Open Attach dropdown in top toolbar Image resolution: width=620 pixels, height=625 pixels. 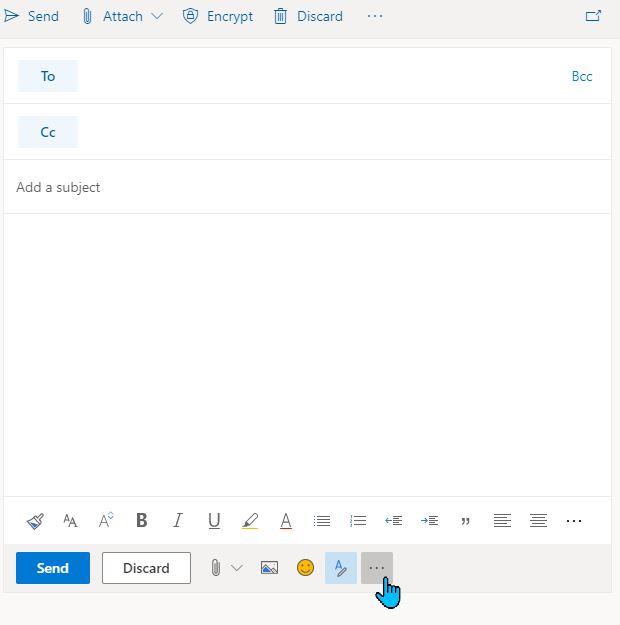point(156,16)
